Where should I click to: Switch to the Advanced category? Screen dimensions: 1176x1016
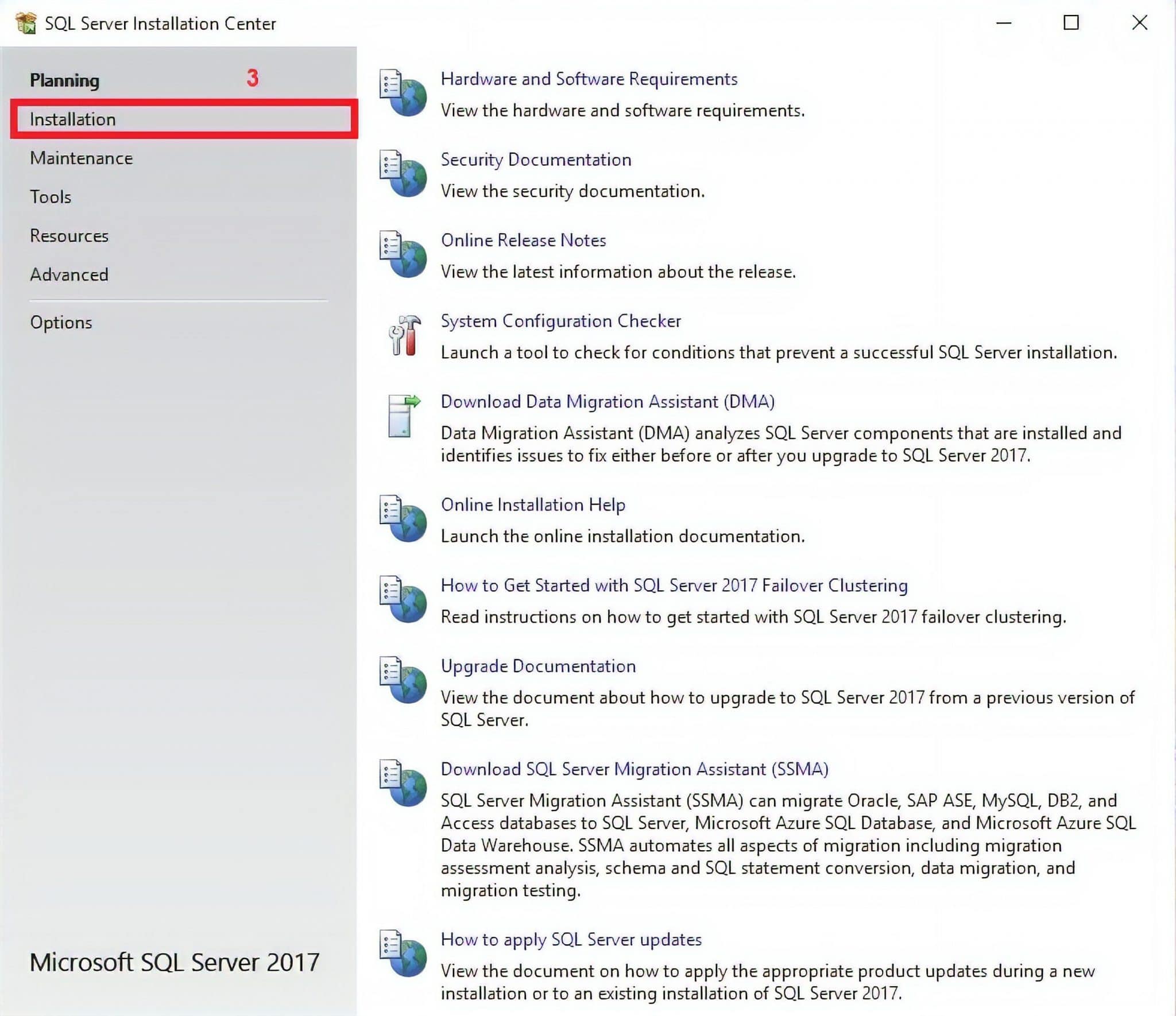tap(69, 274)
